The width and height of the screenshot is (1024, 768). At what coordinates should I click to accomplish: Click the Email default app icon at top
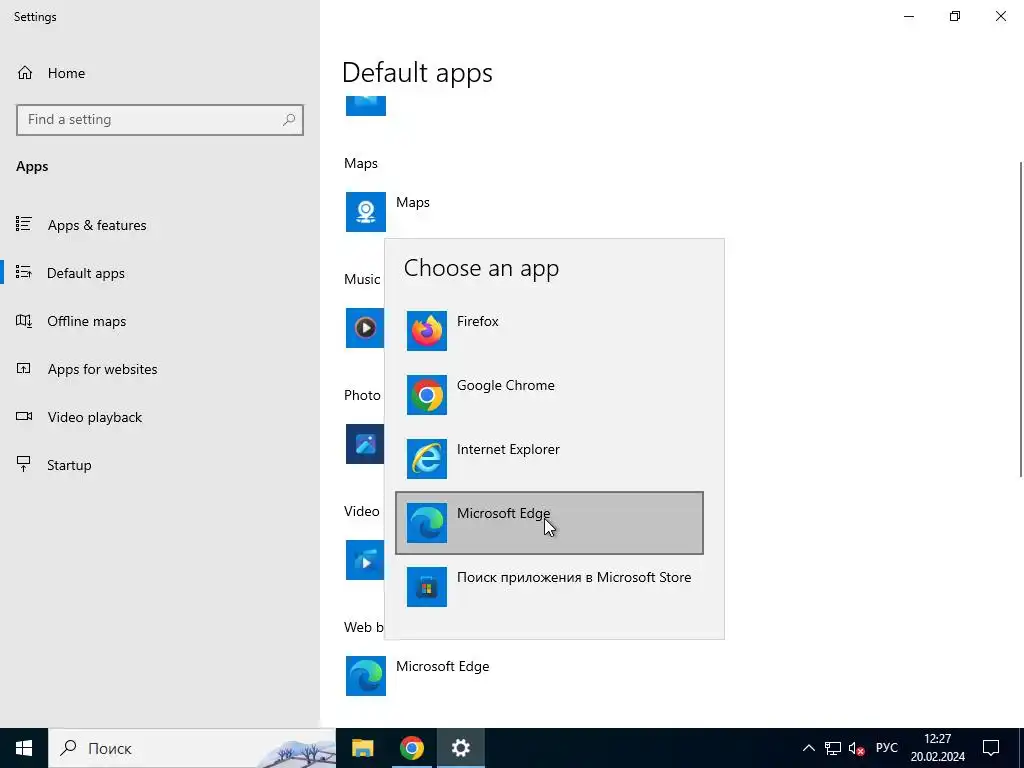366,105
